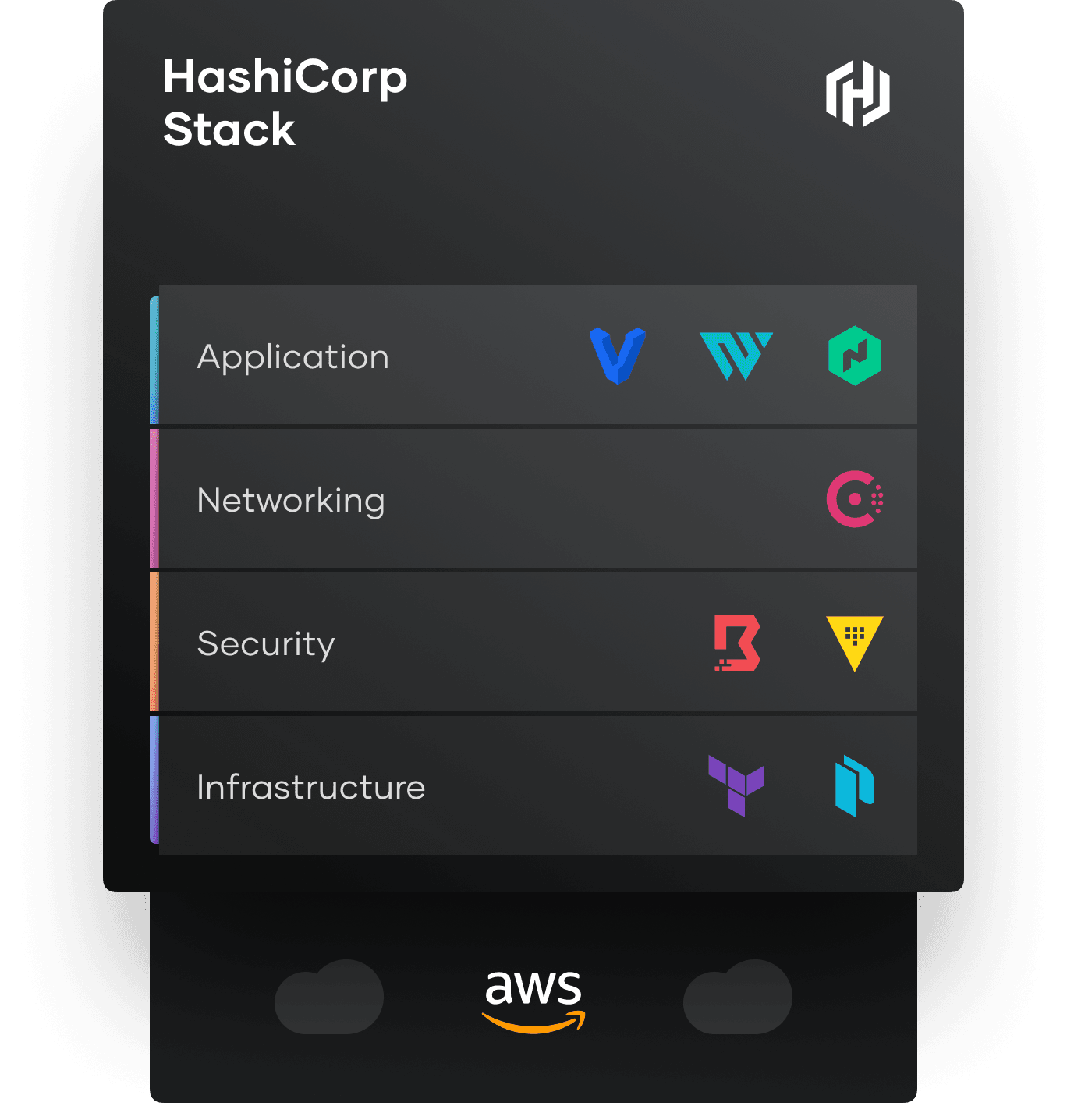The height and width of the screenshot is (1120, 1067).
Task: Click the yellow Vault triangle icon
Action: coord(855,643)
